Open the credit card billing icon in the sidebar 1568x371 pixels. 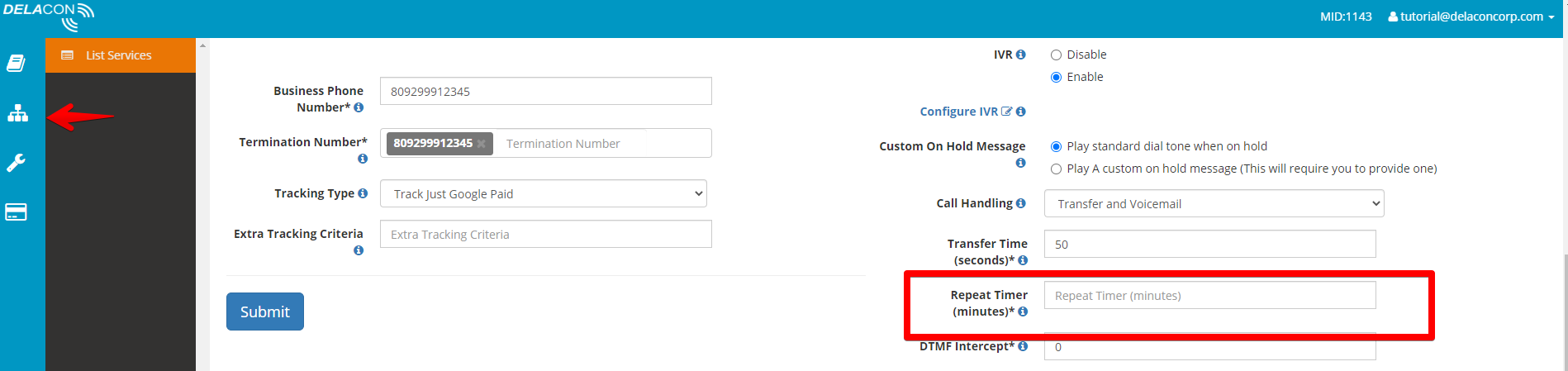[x=16, y=212]
